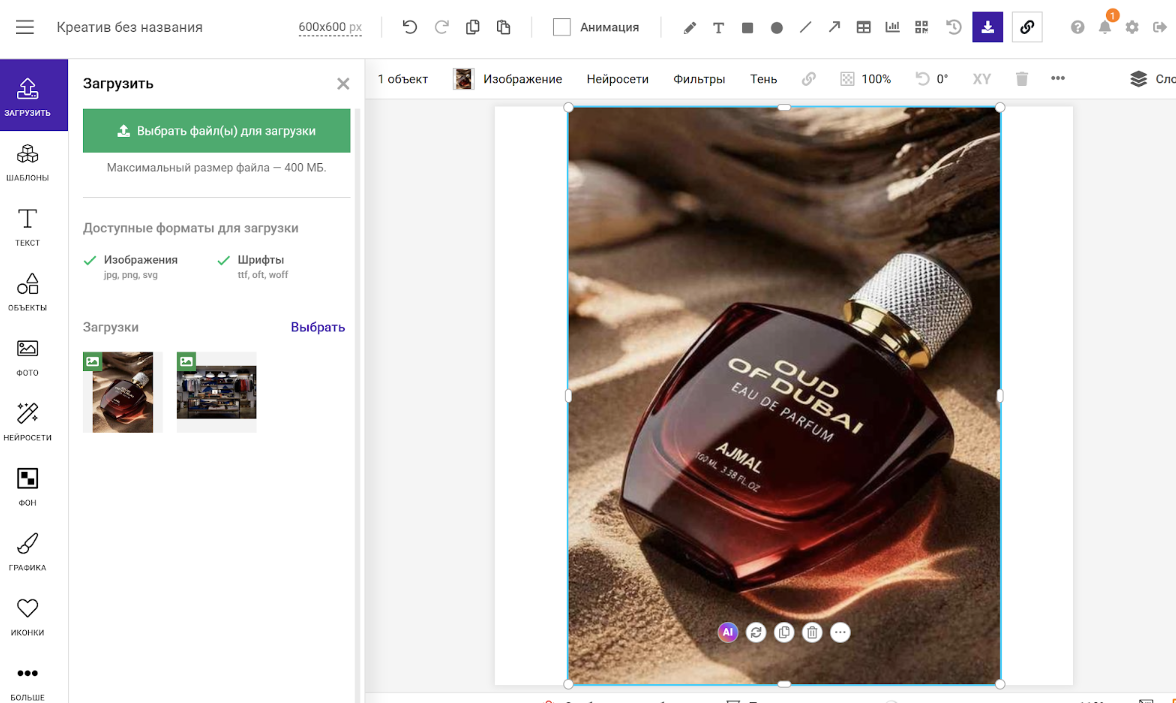Viewport: 1176px width, 703px height.
Task: Insert a chart from the toolbar
Action: (892, 27)
